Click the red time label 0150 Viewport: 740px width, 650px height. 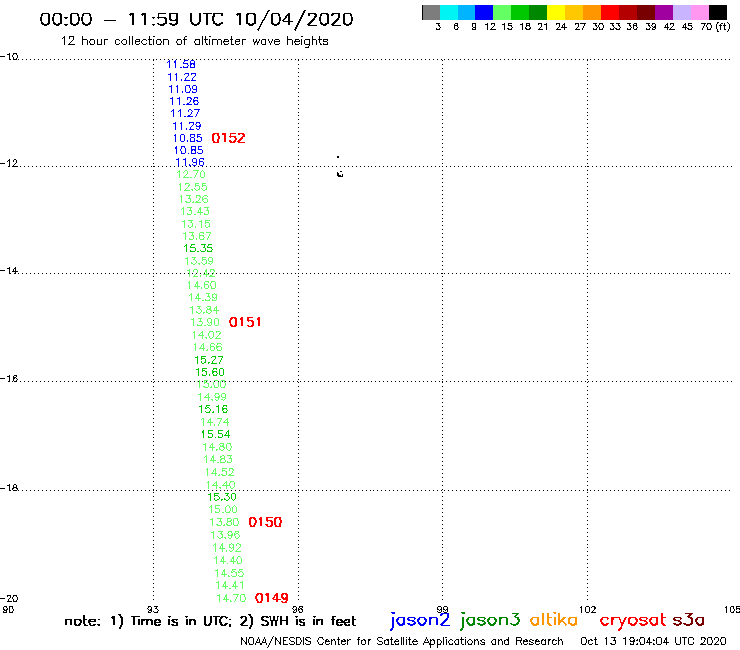[265, 522]
